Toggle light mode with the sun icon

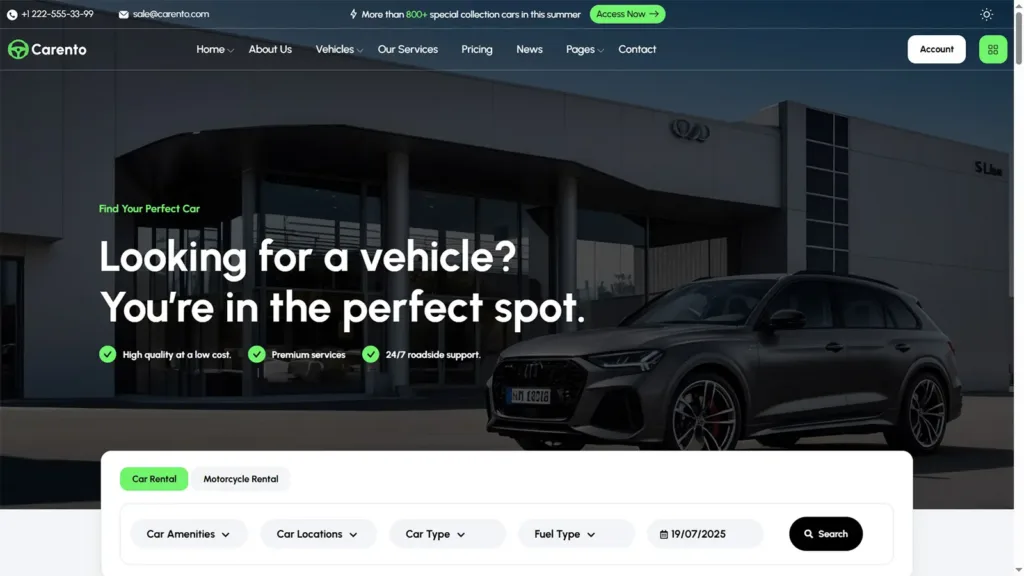click(986, 14)
